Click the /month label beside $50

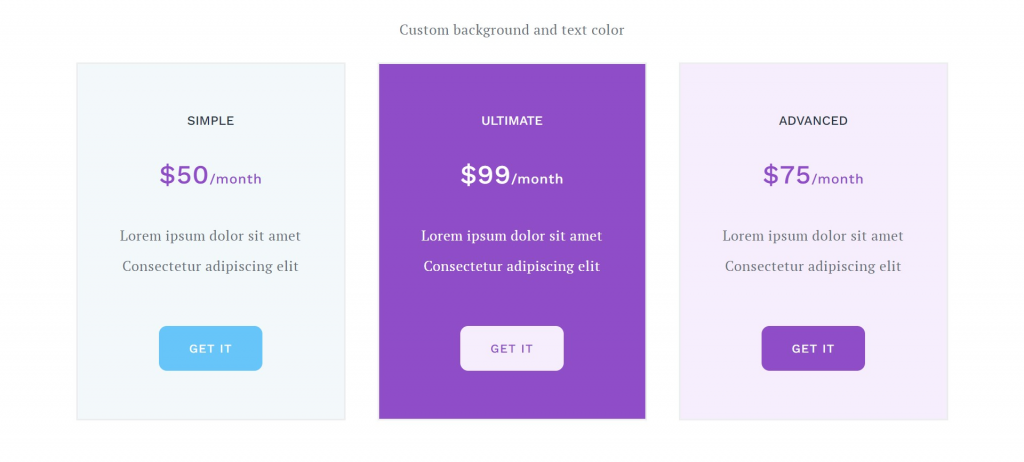[236, 179]
